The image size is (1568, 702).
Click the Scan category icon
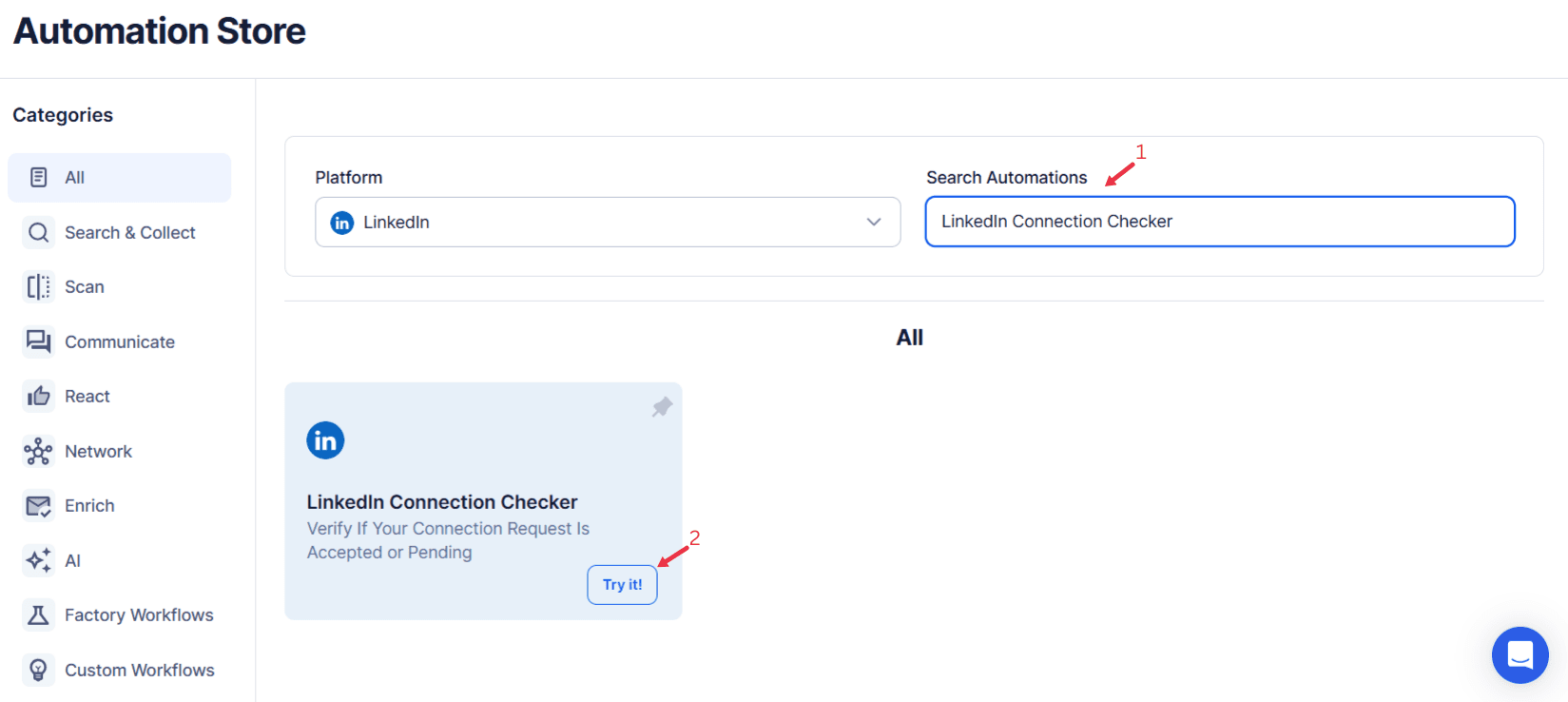[38, 286]
